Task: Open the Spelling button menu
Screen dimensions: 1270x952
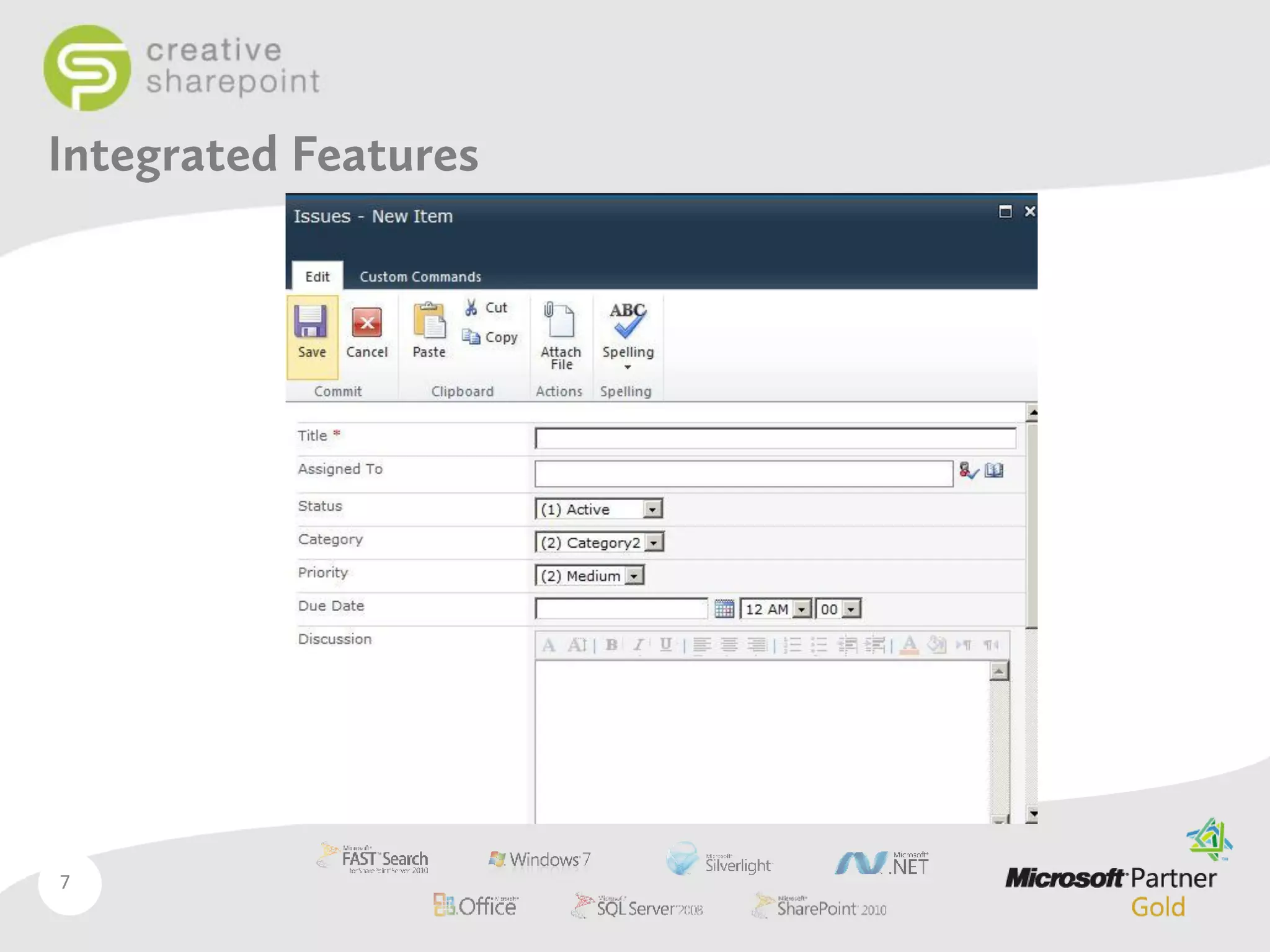Action: pyautogui.click(x=628, y=367)
